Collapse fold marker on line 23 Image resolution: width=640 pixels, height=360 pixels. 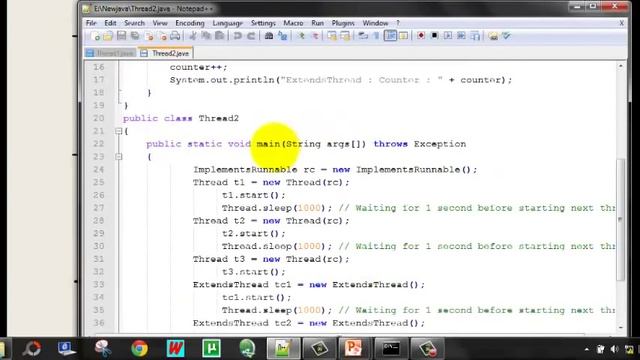click(x=118, y=156)
